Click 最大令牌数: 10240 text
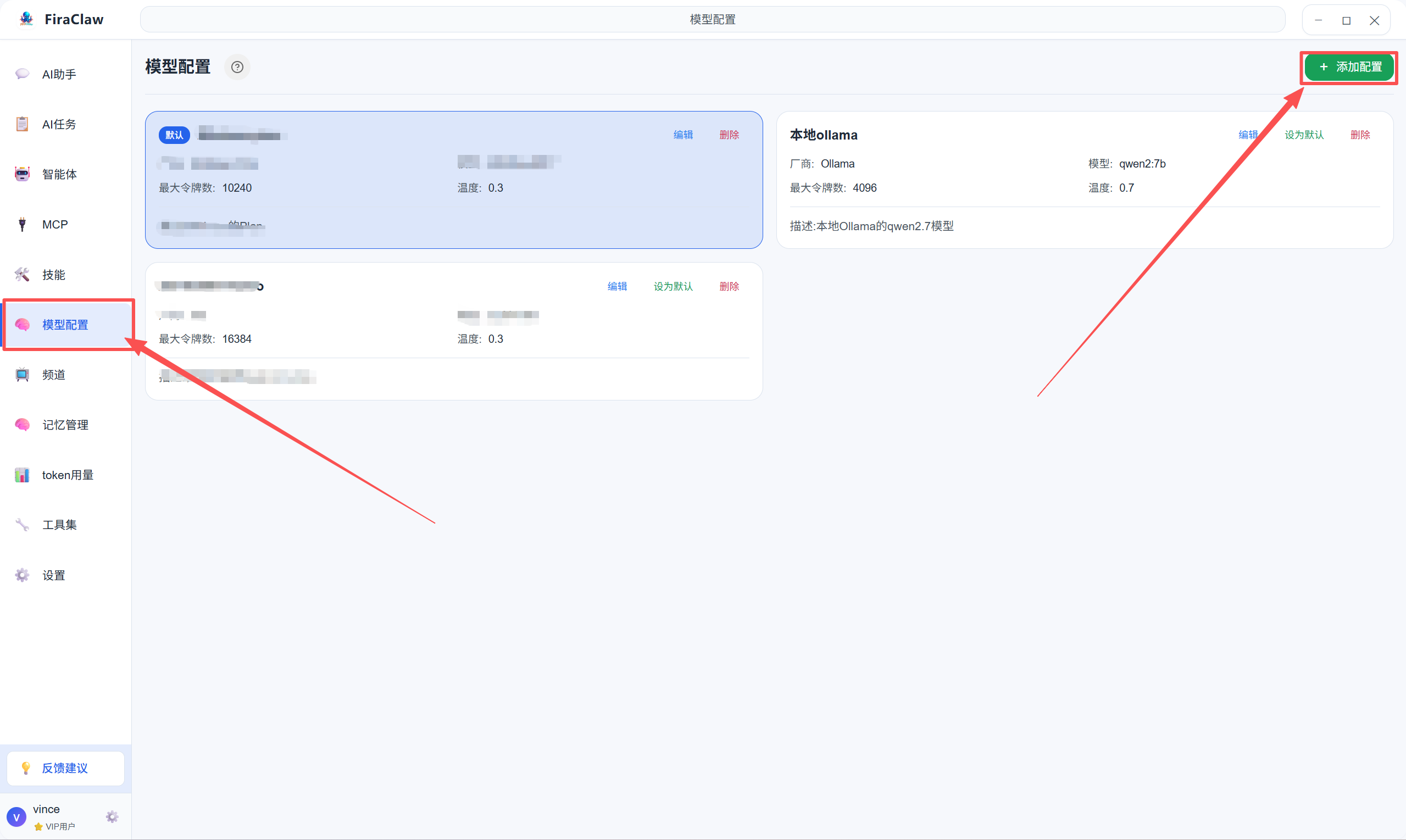 [x=205, y=188]
